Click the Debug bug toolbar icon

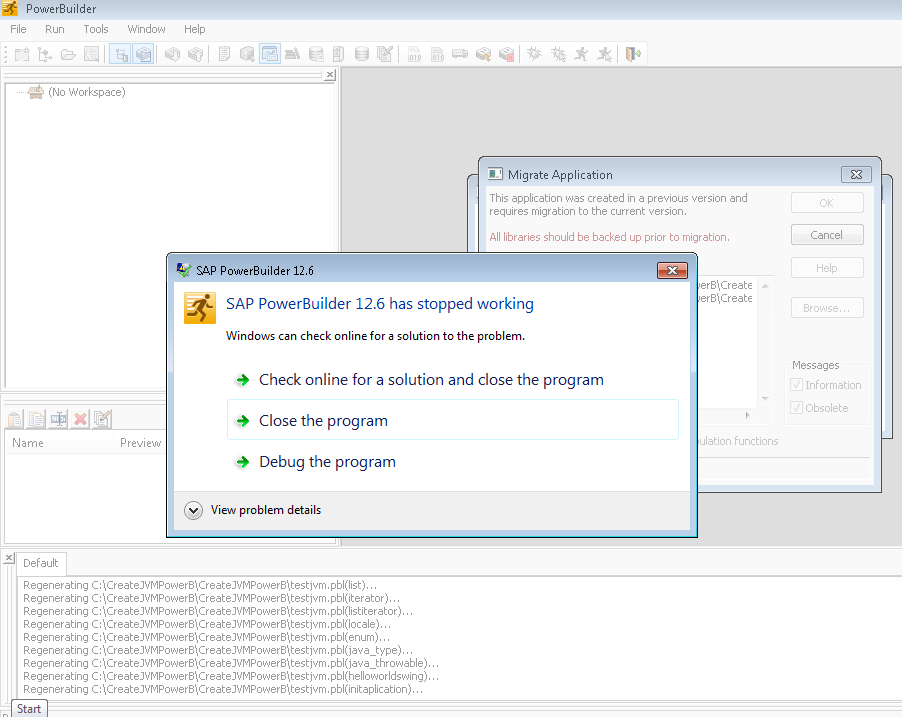534,54
